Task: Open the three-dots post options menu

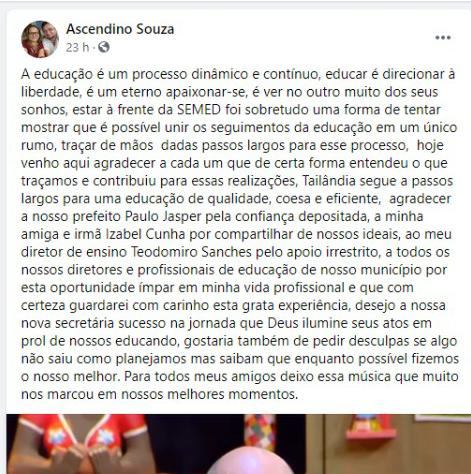Action: click(x=443, y=37)
